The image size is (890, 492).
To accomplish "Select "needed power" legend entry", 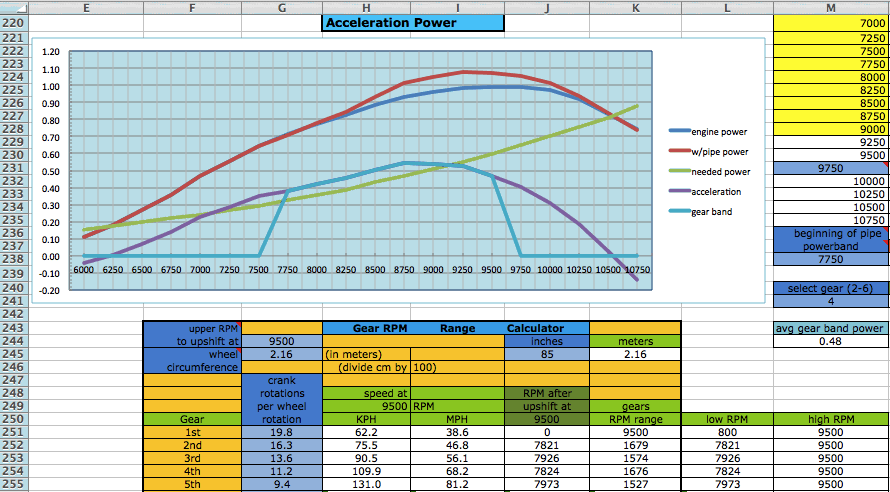I will pyautogui.click(x=710, y=171).
